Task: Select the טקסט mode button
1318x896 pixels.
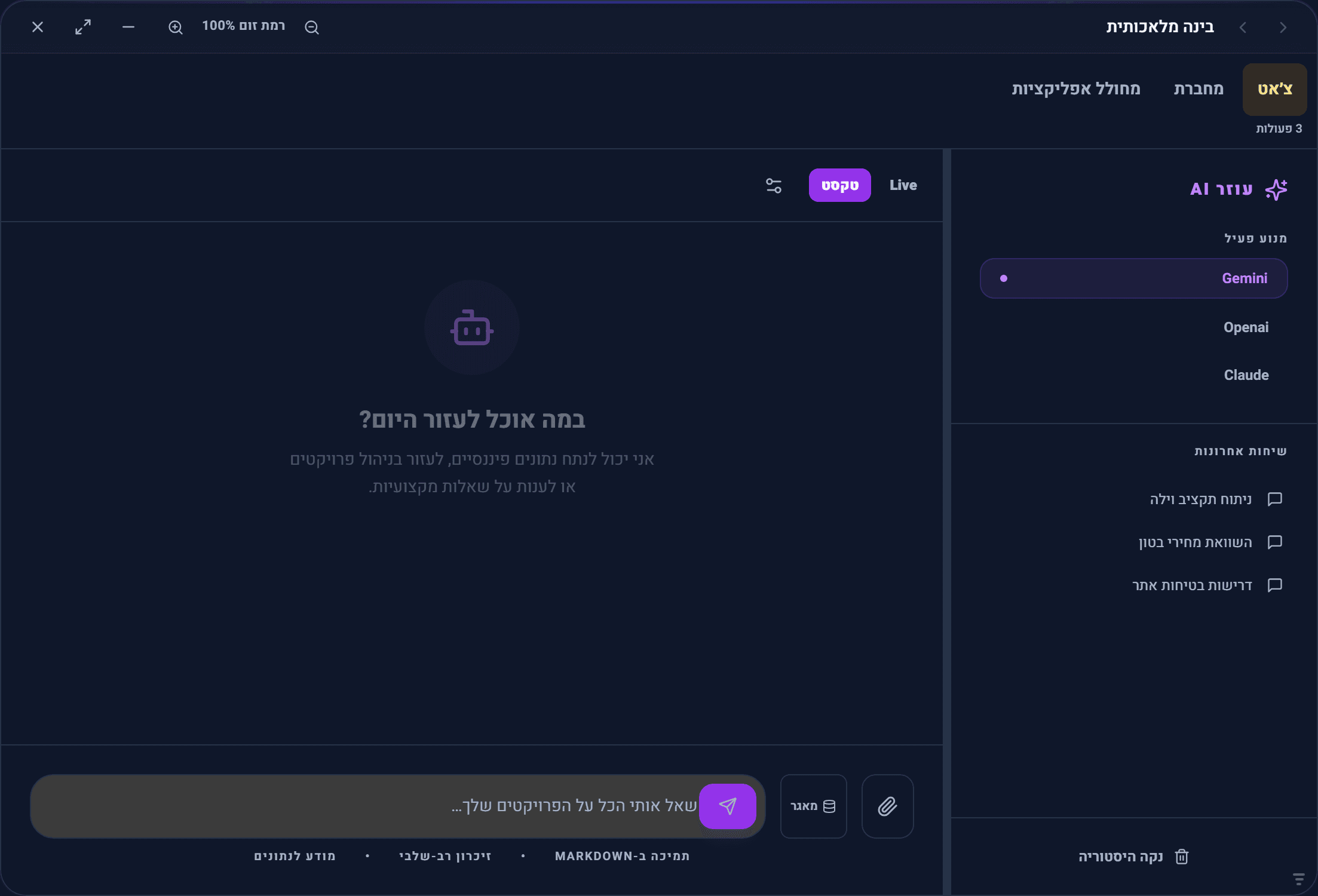Action: coord(839,185)
